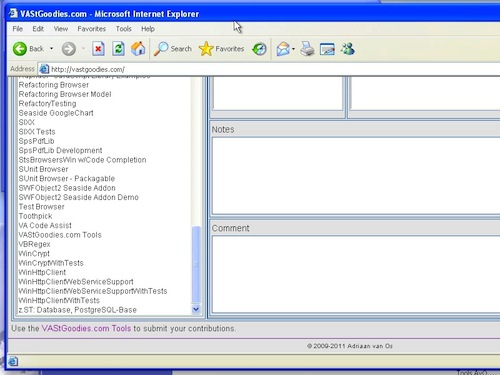The image size is (500, 375).
Task: Select Toothpick entry
Action: 35,216
